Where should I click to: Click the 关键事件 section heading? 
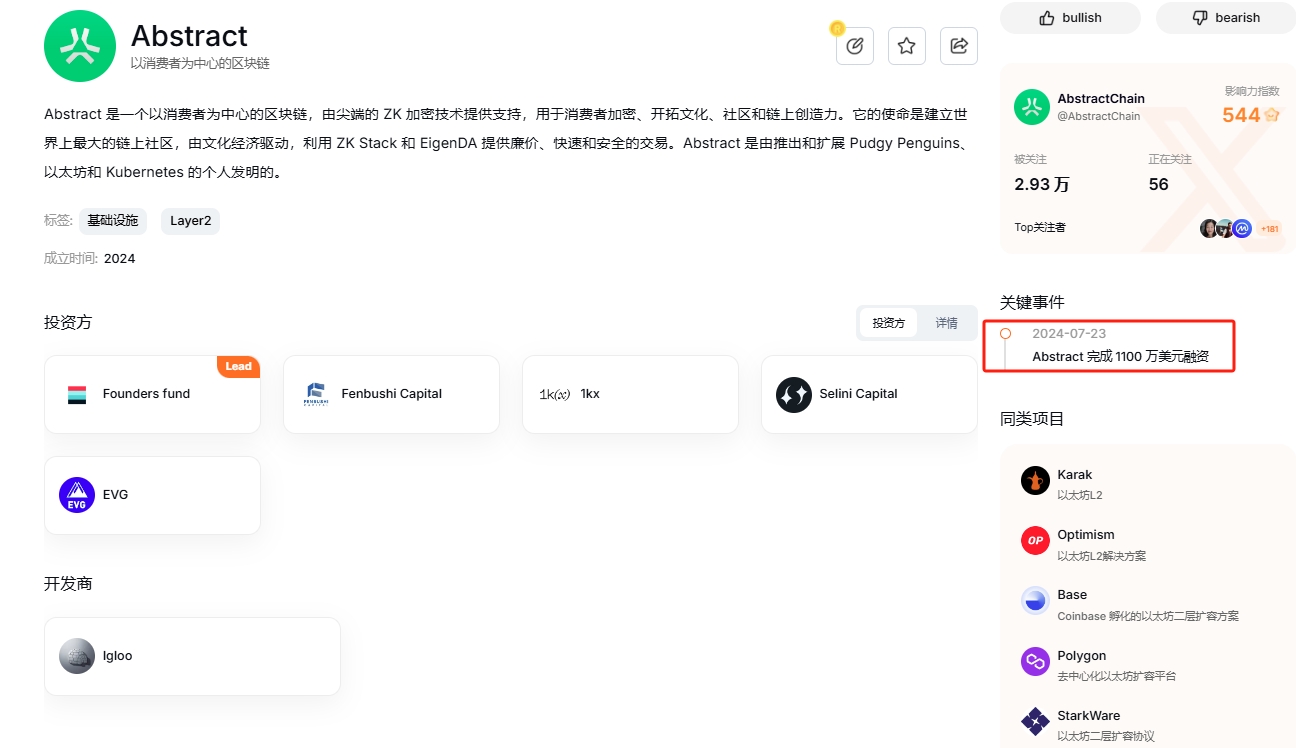tap(1032, 302)
